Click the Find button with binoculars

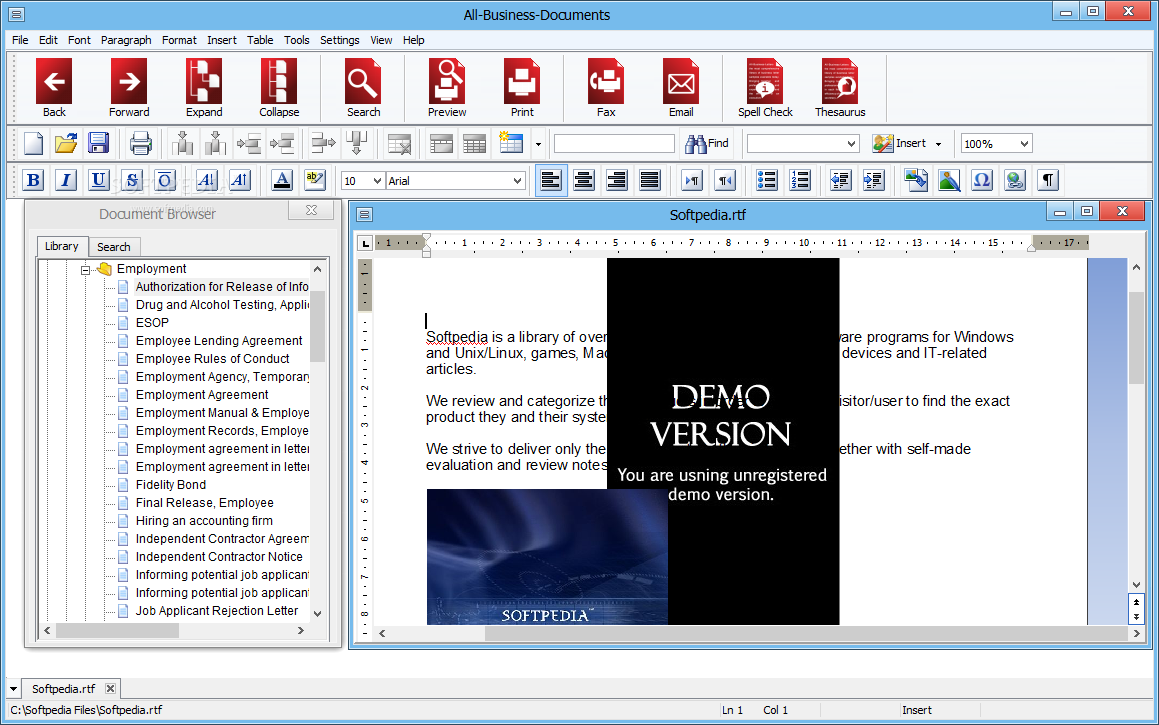pos(707,143)
